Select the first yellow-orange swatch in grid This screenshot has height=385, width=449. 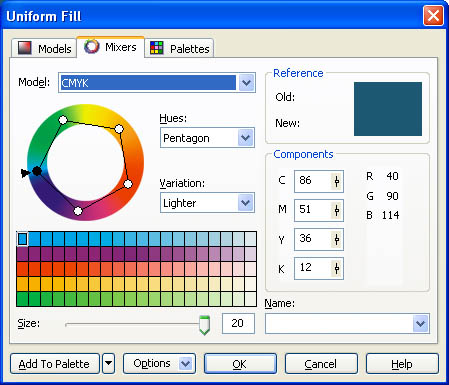tap(22, 284)
